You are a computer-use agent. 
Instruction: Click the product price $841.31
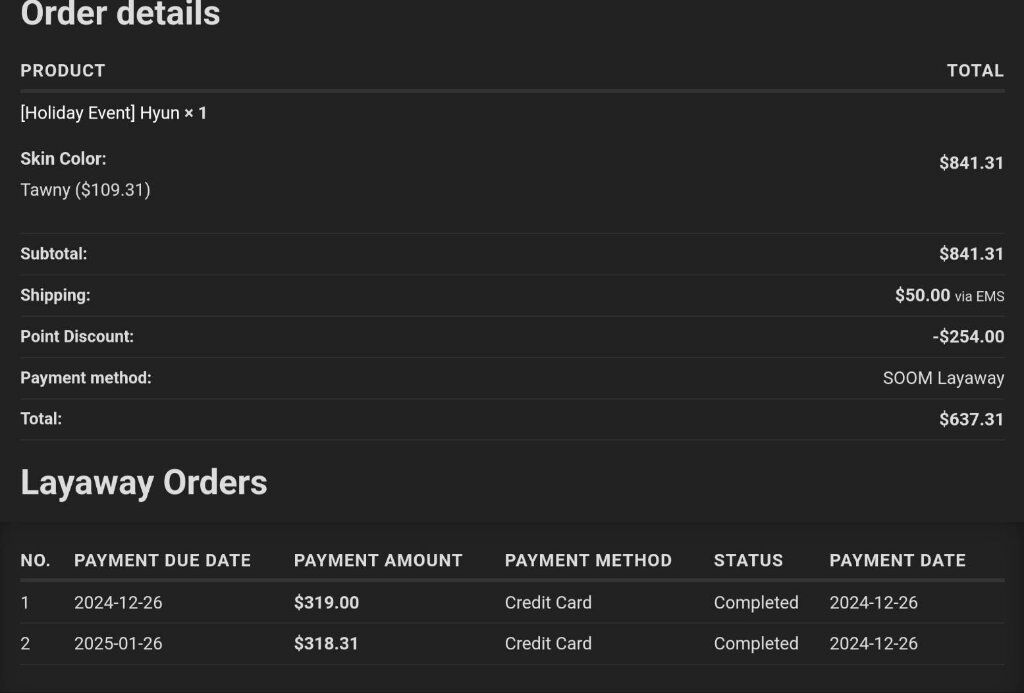(x=971, y=163)
